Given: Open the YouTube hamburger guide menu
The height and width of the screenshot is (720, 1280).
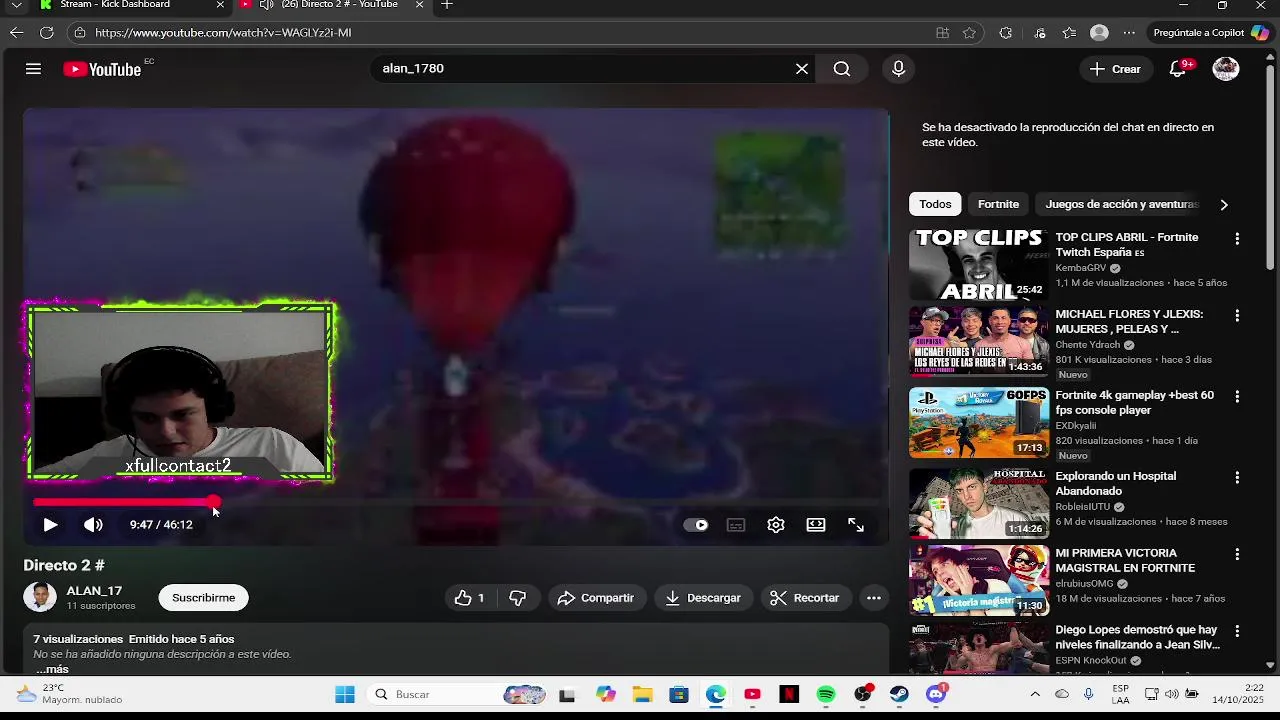Looking at the screenshot, I should 33,69.
